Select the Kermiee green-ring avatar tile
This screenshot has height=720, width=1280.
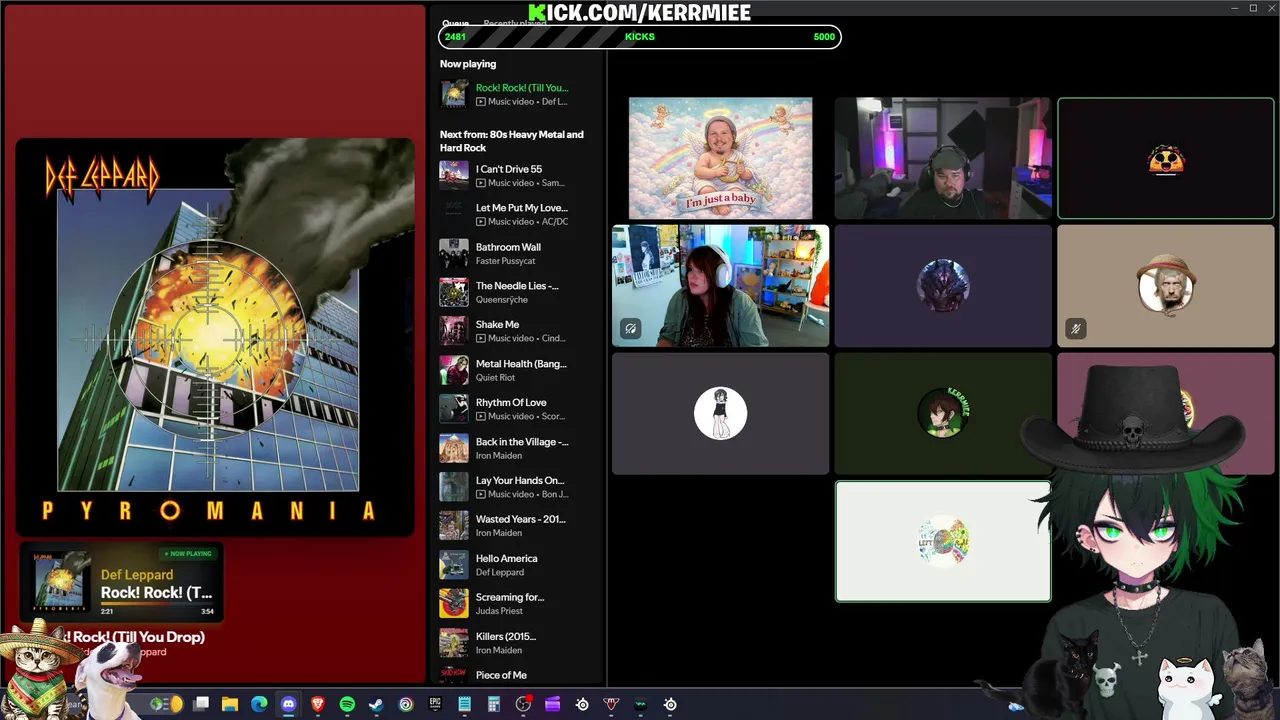(x=943, y=413)
